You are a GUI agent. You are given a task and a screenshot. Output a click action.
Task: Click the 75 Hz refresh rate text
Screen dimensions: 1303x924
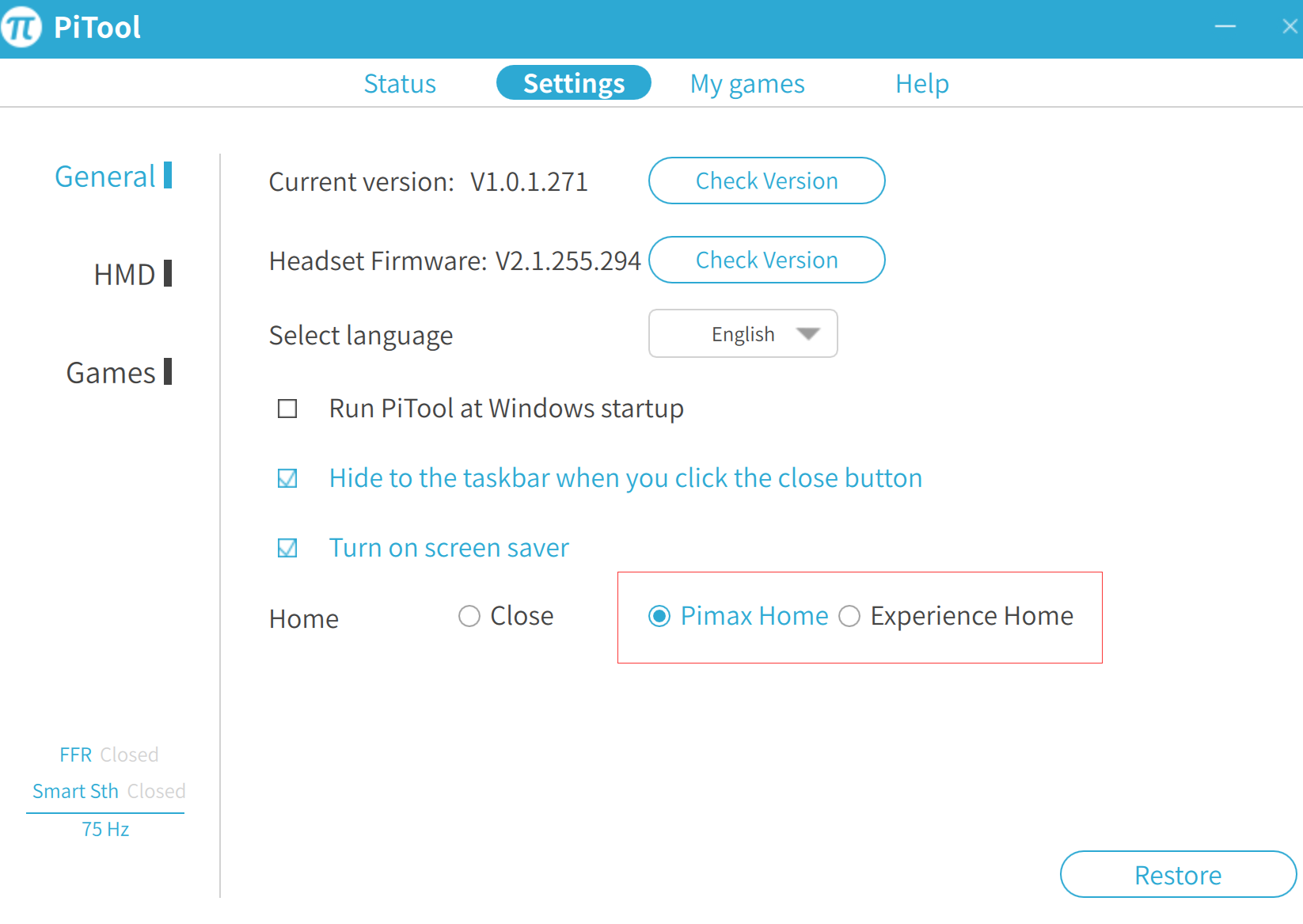pos(105,829)
